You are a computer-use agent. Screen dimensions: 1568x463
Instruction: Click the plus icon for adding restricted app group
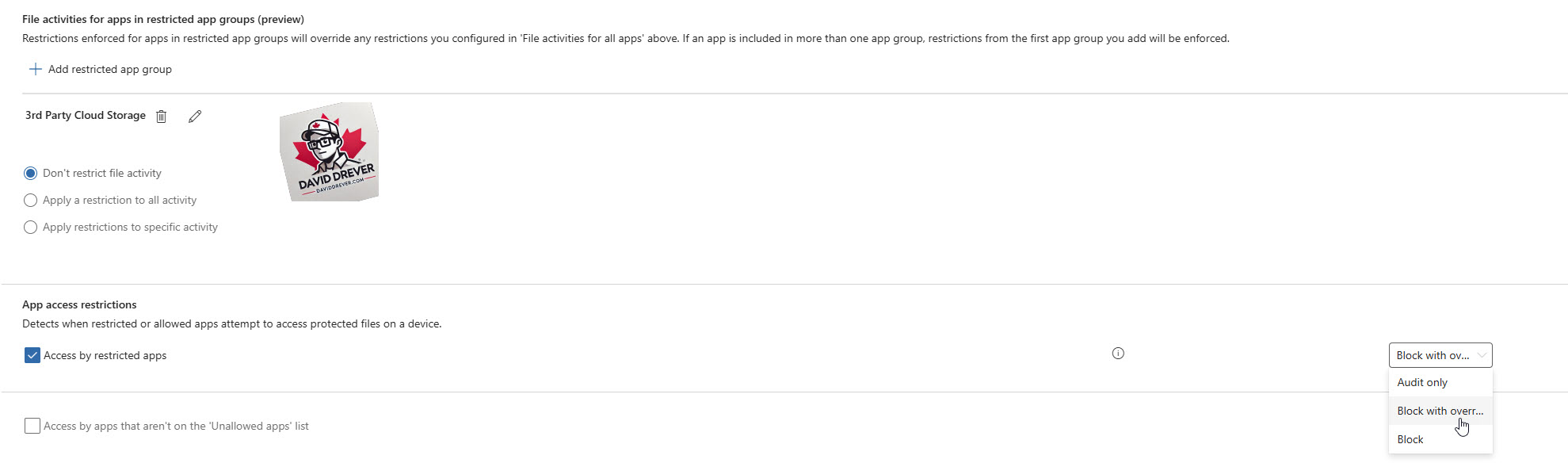coord(35,69)
